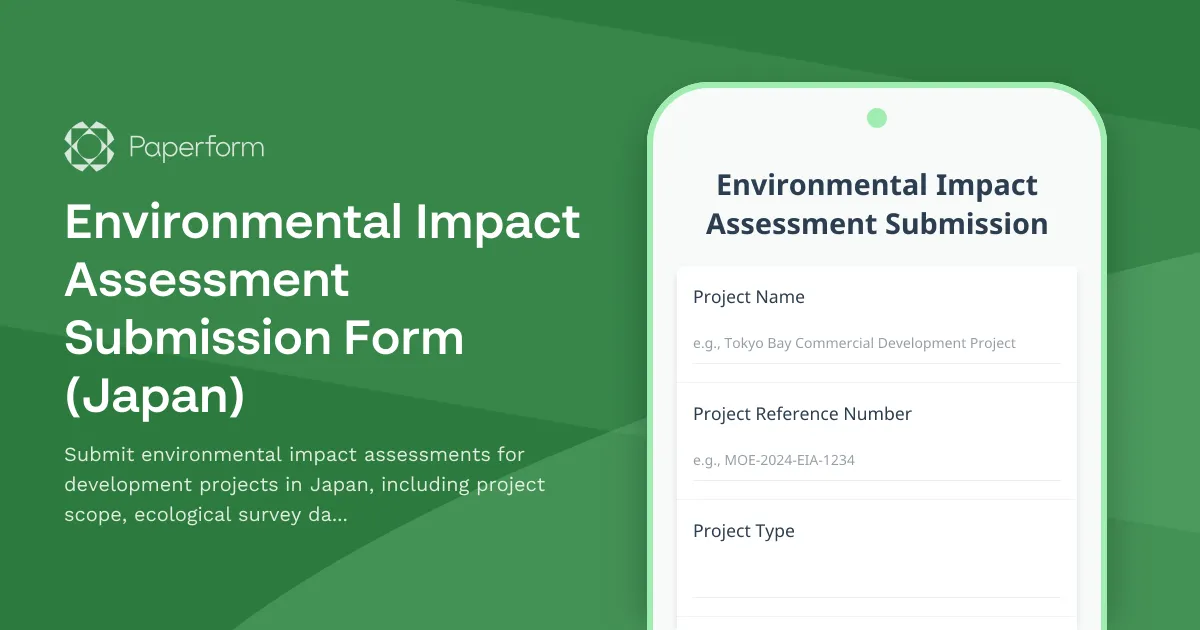
Task: Click the Project Name input field
Action: click(x=877, y=345)
